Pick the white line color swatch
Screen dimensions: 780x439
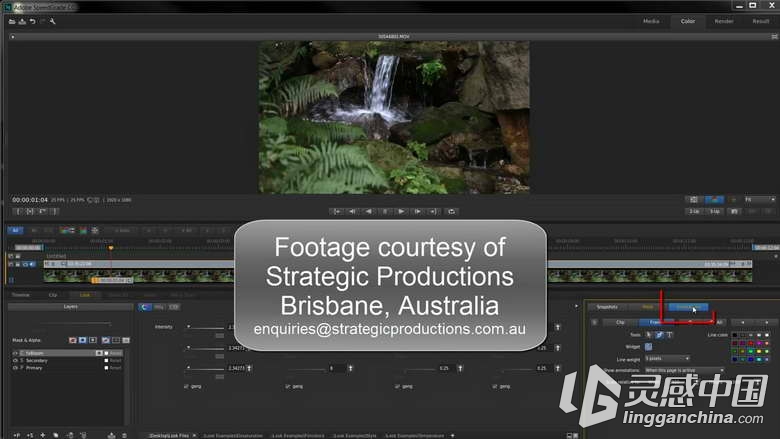pos(767,335)
